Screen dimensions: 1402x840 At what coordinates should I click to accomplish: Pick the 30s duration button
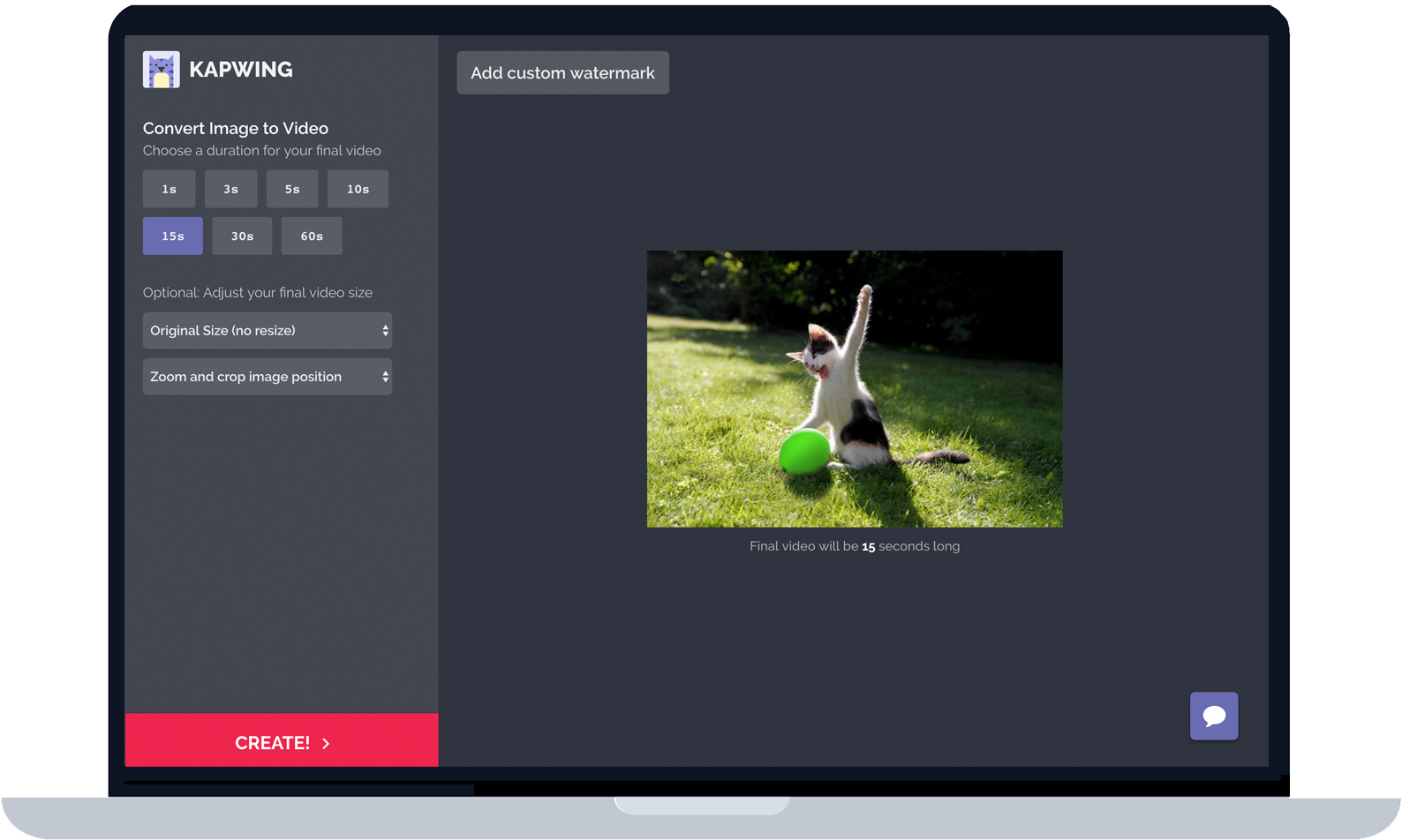click(242, 236)
